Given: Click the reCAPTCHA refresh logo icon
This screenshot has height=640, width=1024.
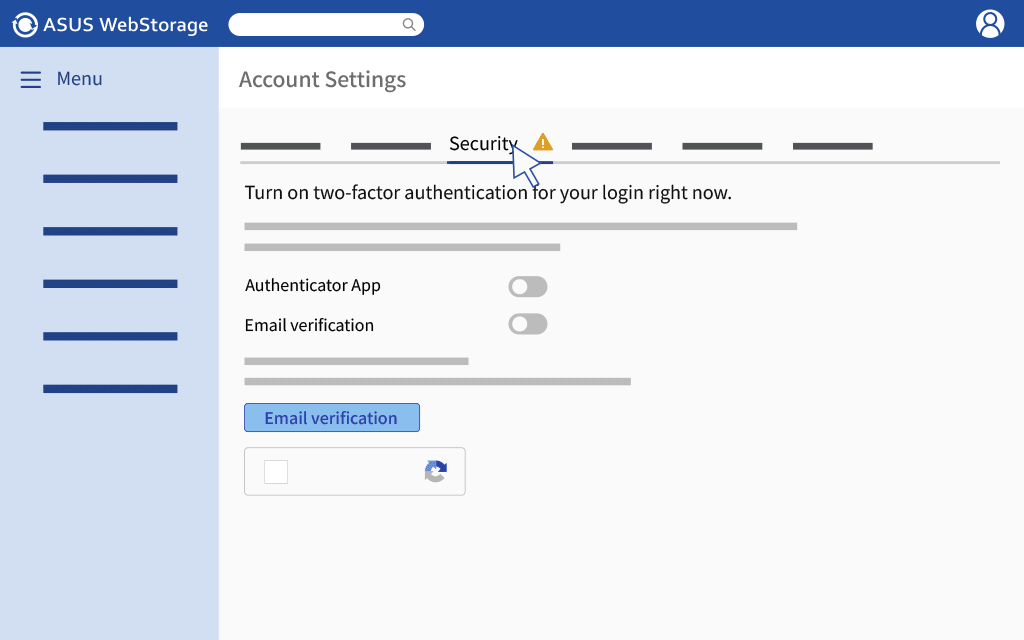Looking at the screenshot, I should [x=436, y=472].
